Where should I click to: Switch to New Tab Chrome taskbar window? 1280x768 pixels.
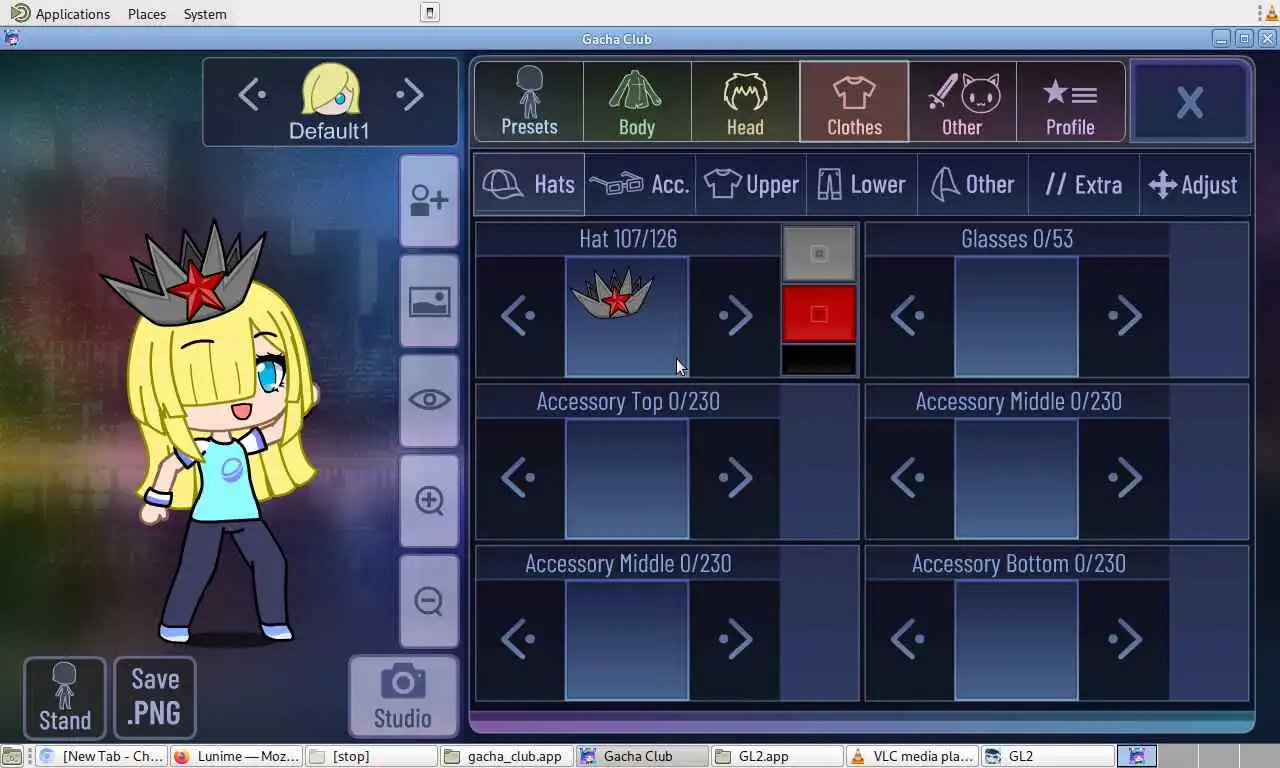tap(100, 756)
